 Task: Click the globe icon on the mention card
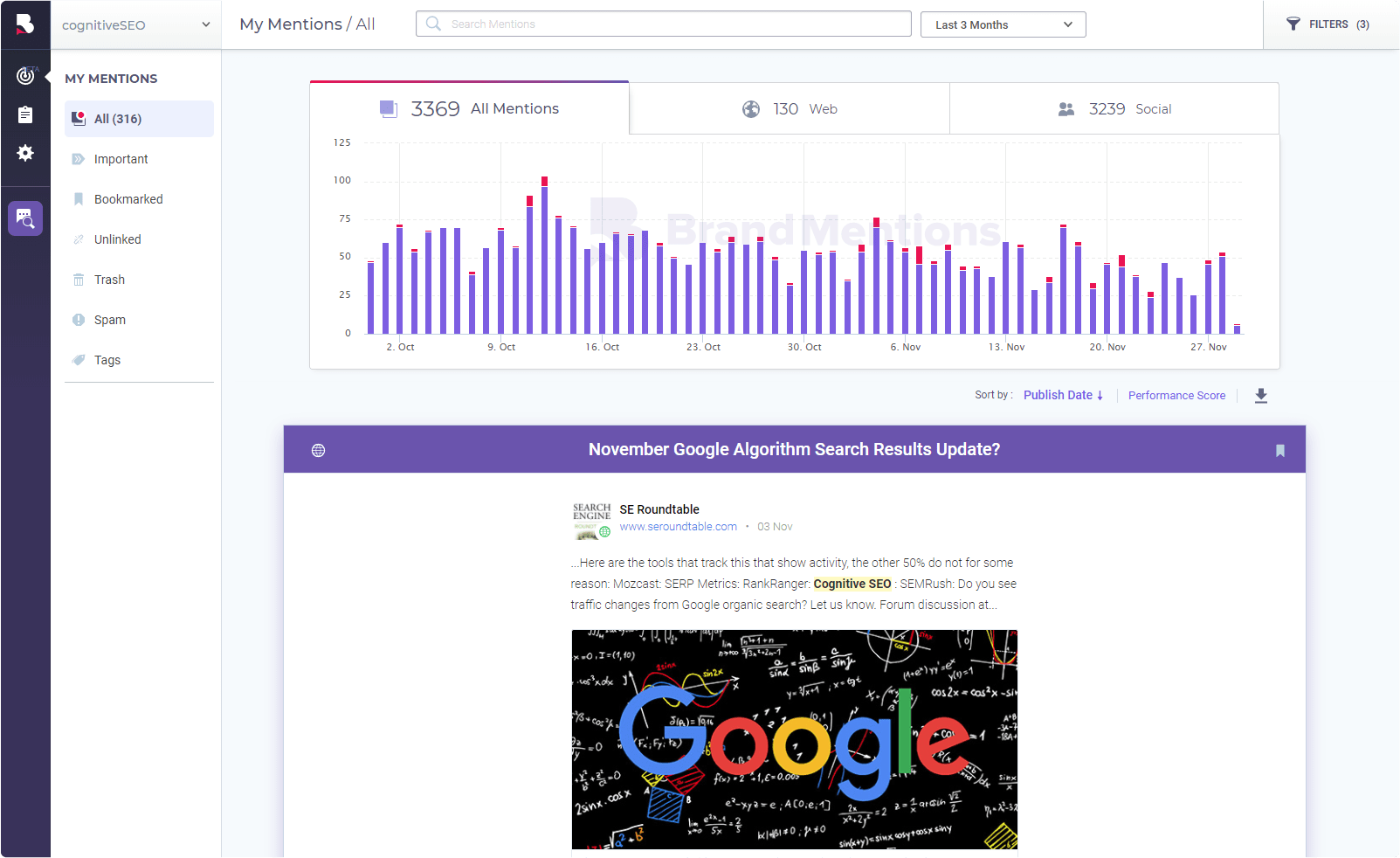click(x=318, y=450)
